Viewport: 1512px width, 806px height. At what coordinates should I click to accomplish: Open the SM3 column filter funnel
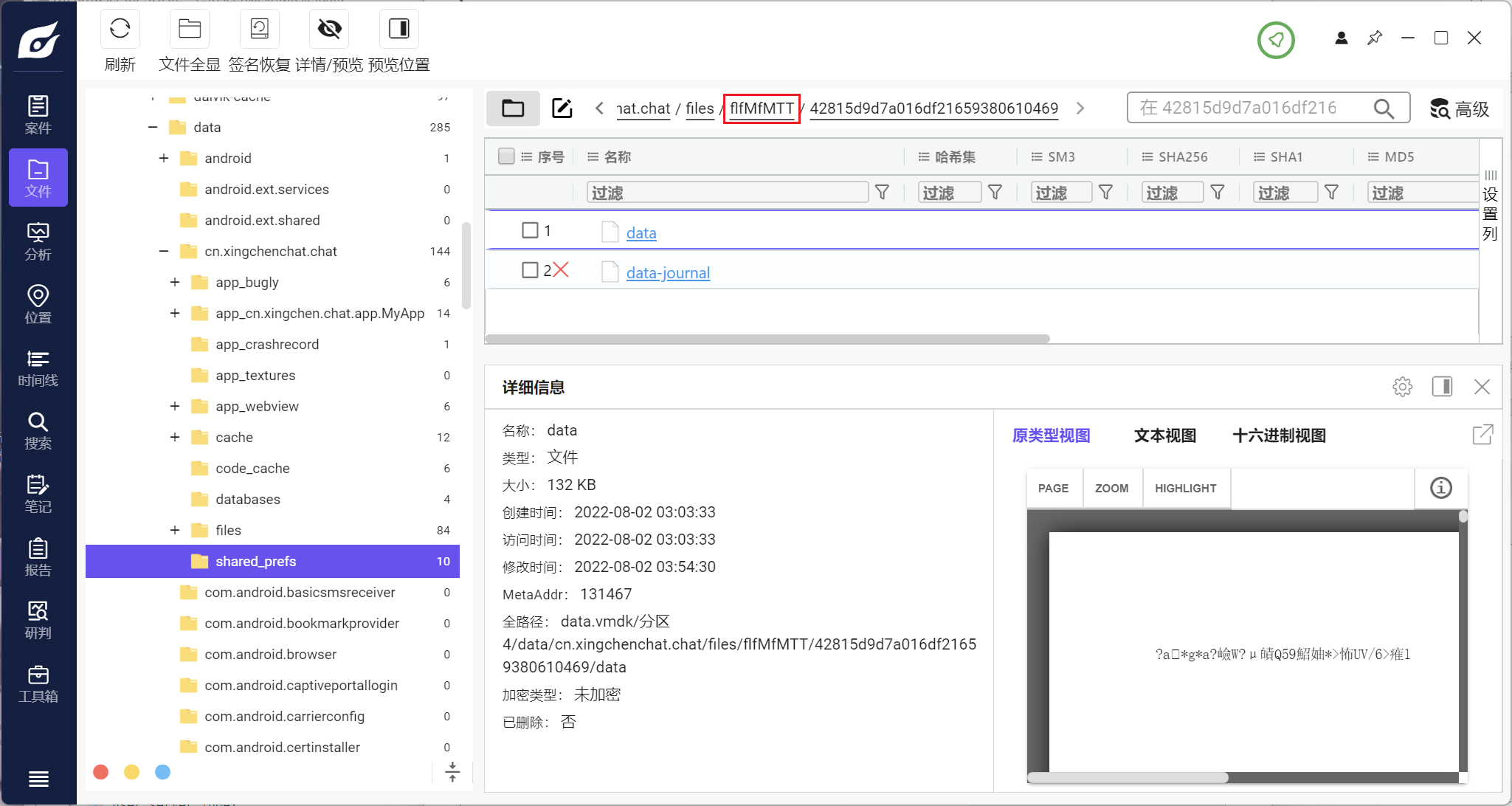(1105, 193)
